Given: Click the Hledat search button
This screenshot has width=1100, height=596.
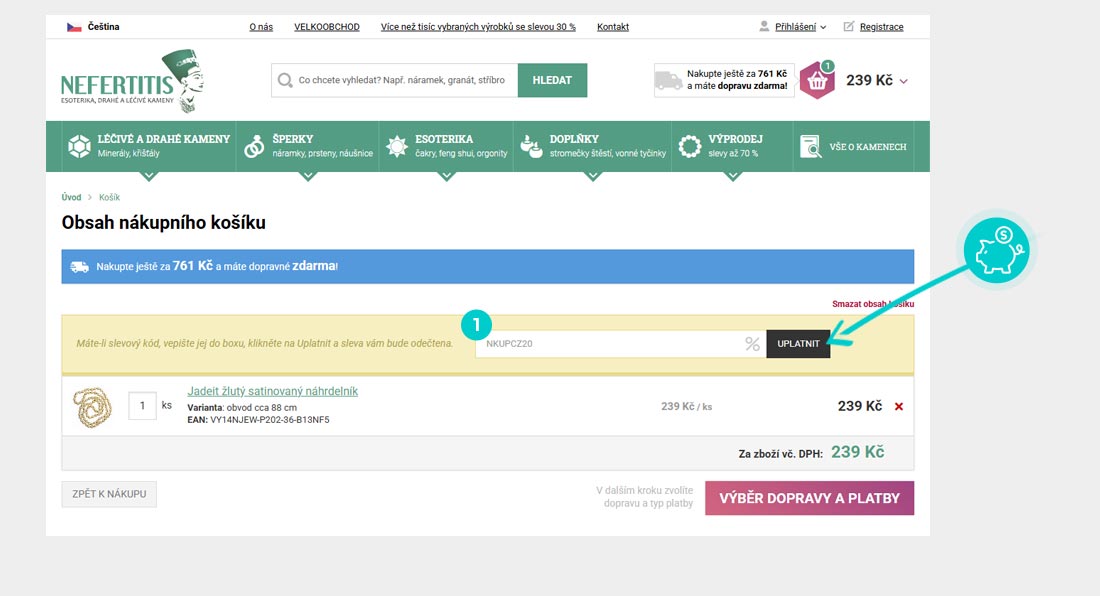Looking at the screenshot, I should click(552, 80).
